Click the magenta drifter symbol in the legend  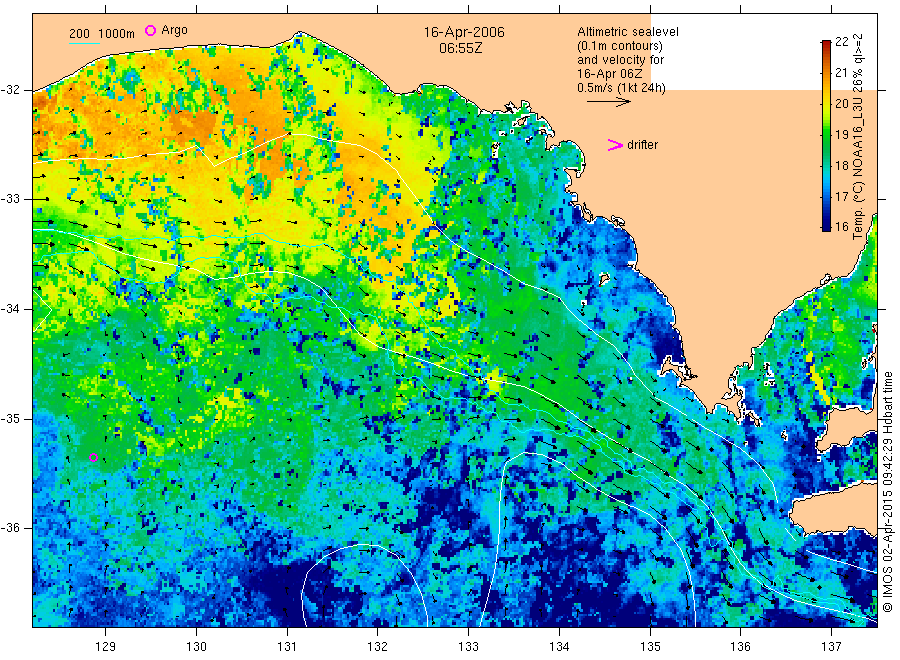point(615,145)
